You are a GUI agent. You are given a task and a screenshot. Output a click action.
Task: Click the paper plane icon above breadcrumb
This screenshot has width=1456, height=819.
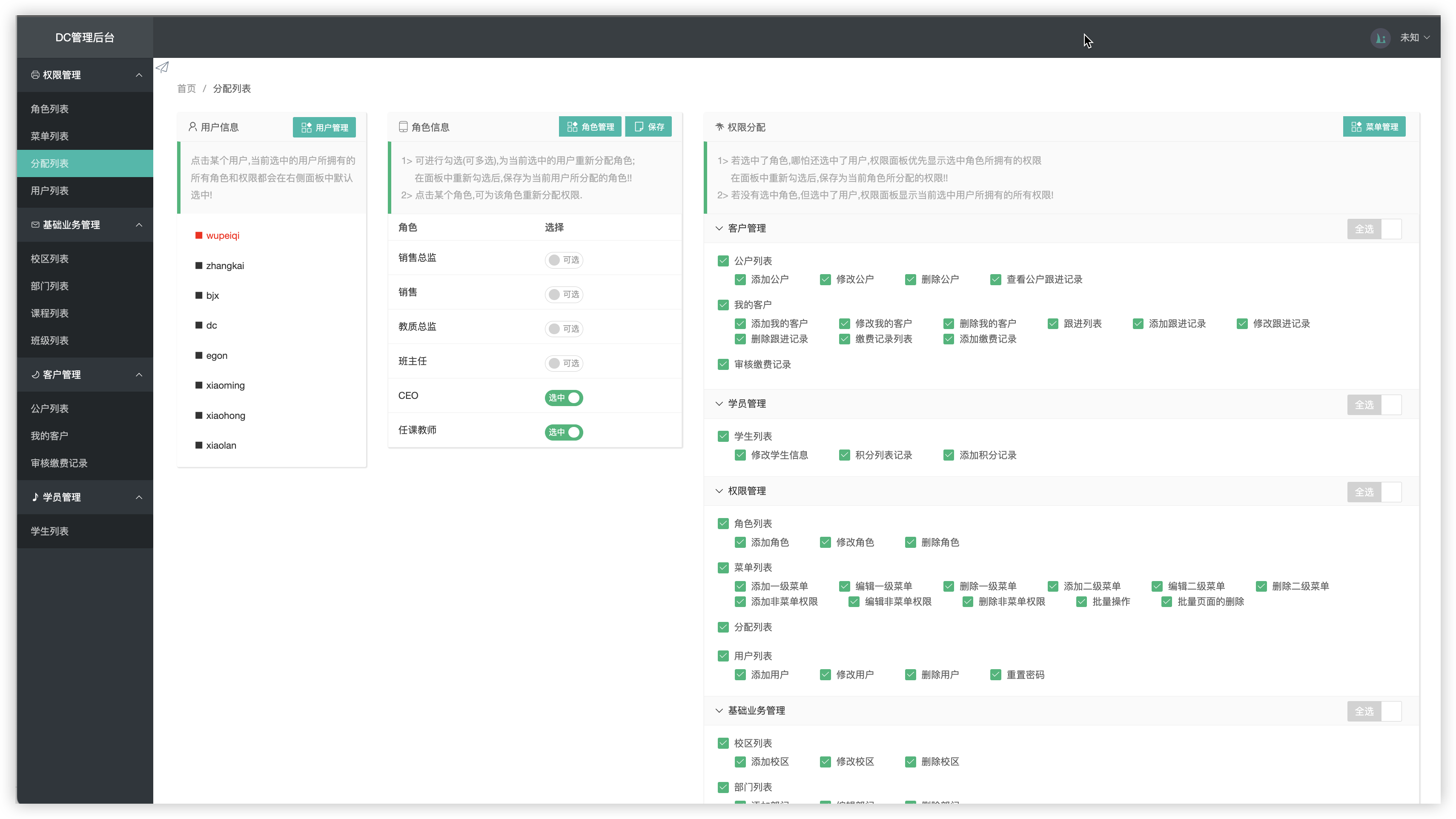[162, 67]
